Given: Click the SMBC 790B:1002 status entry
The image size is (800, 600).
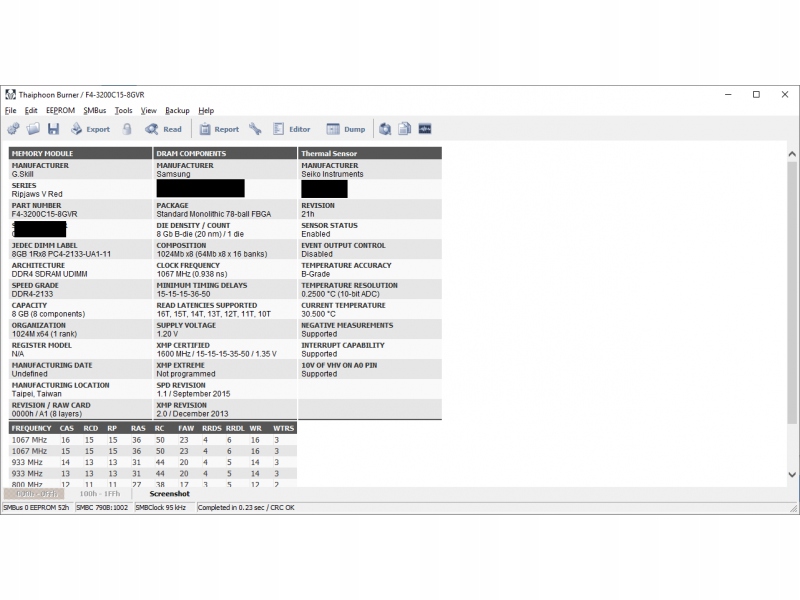Looking at the screenshot, I should [x=102, y=507].
